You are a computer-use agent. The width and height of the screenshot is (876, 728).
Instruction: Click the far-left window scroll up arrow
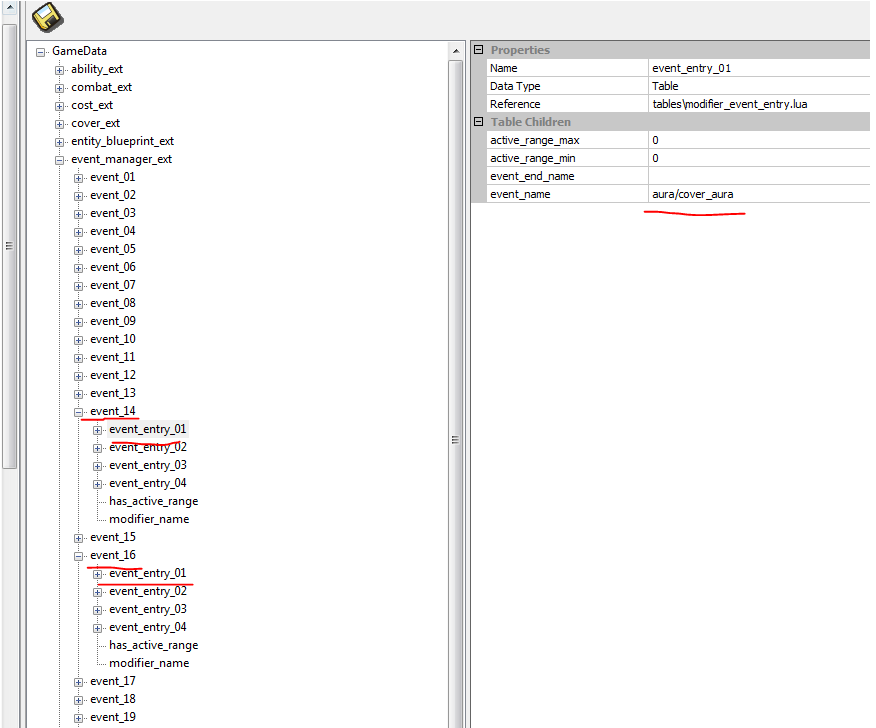pyautogui.click(x=9, y=7)
